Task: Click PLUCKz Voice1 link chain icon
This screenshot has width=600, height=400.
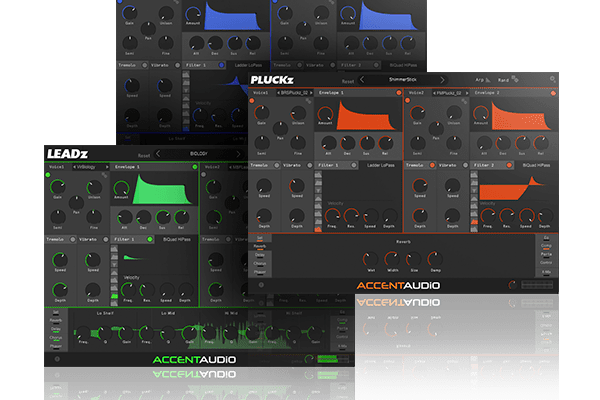Action: tap(308, 101)
